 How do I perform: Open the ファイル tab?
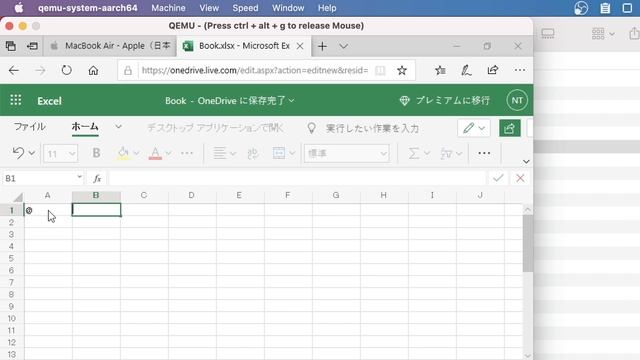pos(29,127)
